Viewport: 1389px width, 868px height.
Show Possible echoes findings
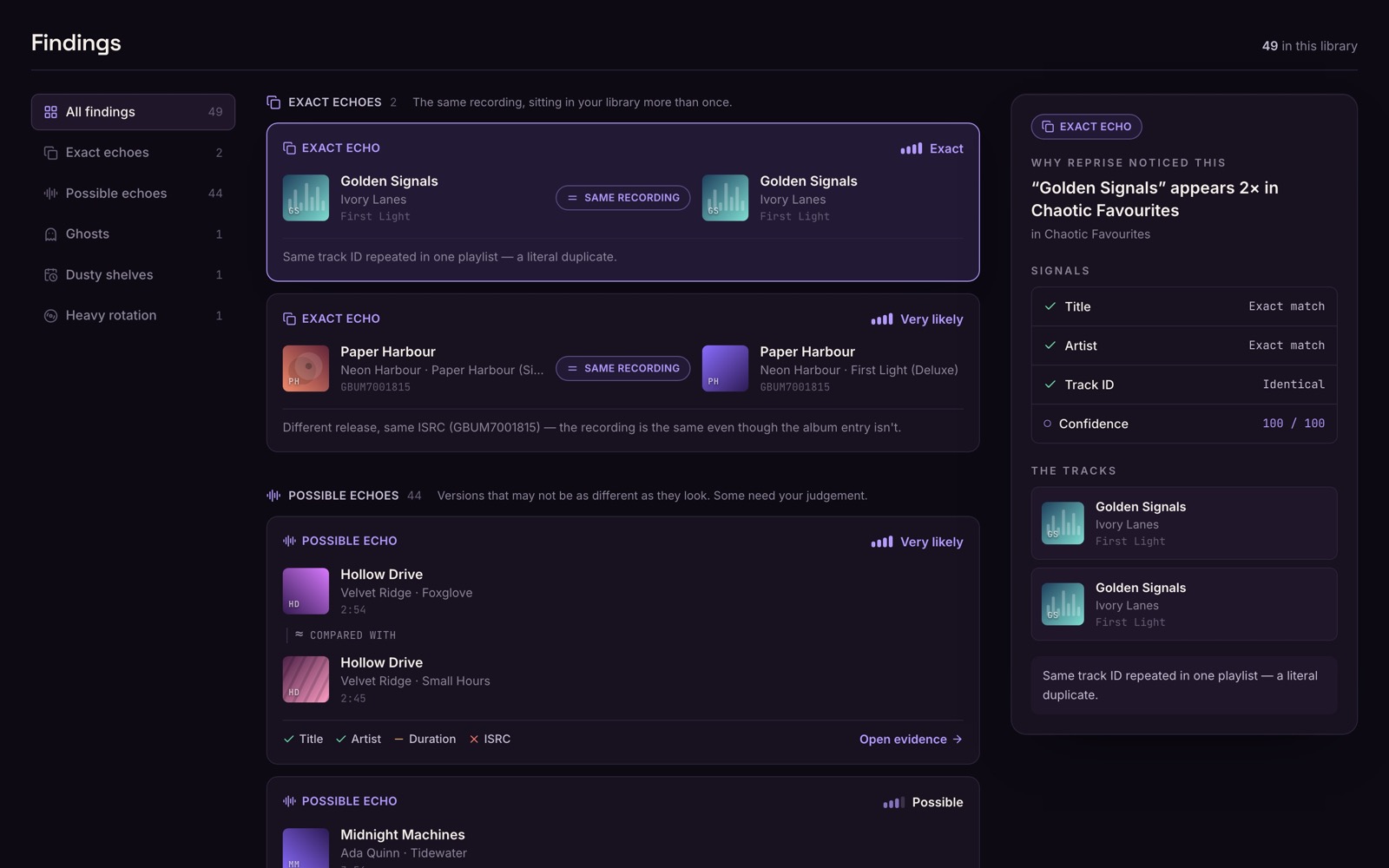[x=133, y=194]
